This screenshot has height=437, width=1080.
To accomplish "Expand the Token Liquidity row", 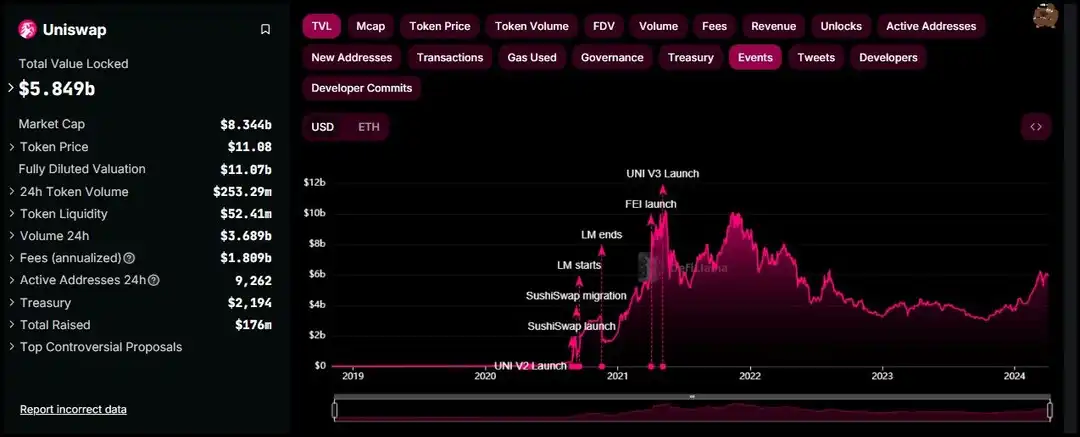I will coord(12,214).
